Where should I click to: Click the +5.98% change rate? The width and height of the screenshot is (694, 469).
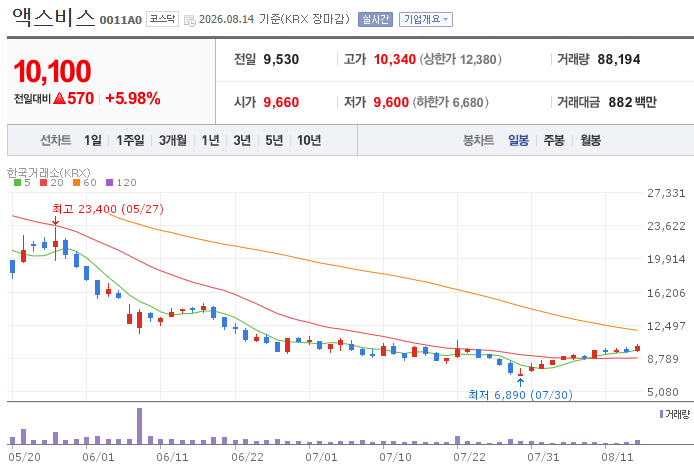point(133,98)
